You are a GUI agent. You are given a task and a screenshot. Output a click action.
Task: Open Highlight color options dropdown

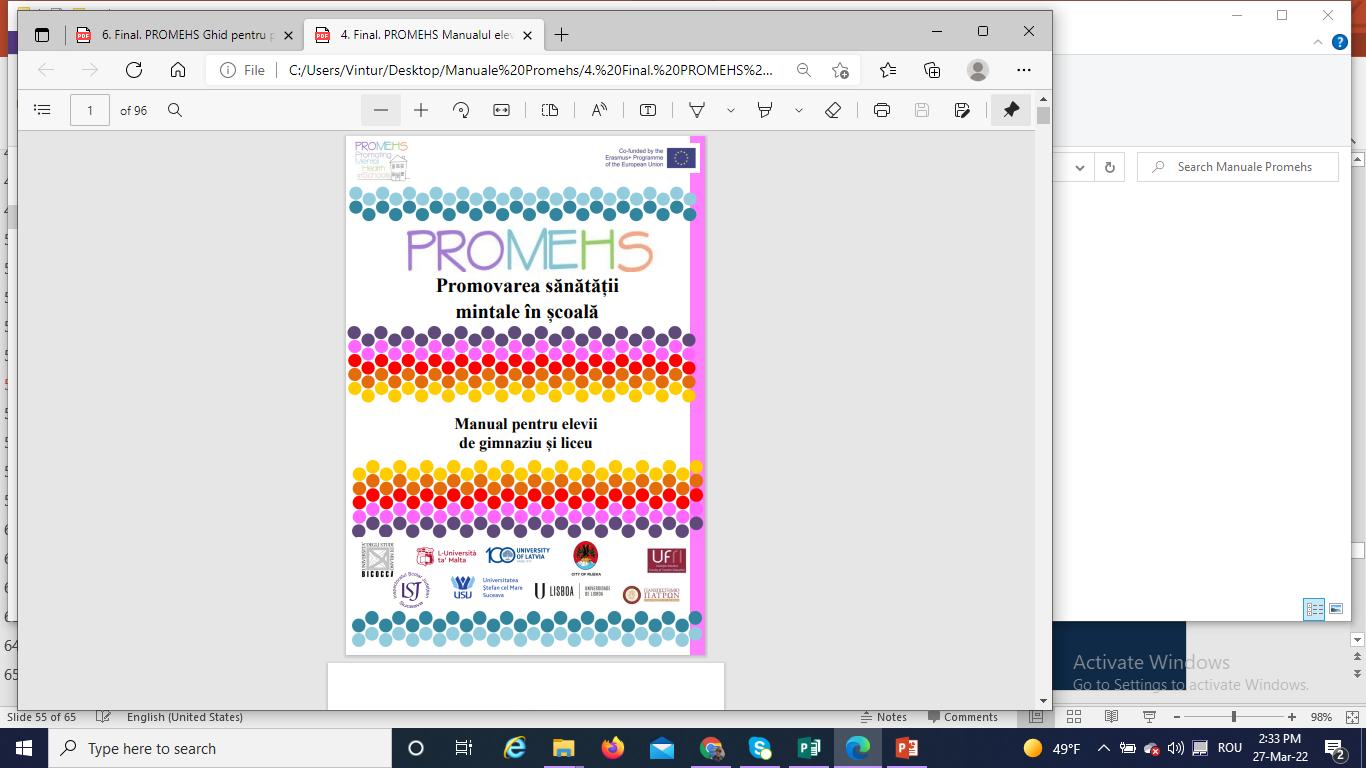click(x=798, y=110)
